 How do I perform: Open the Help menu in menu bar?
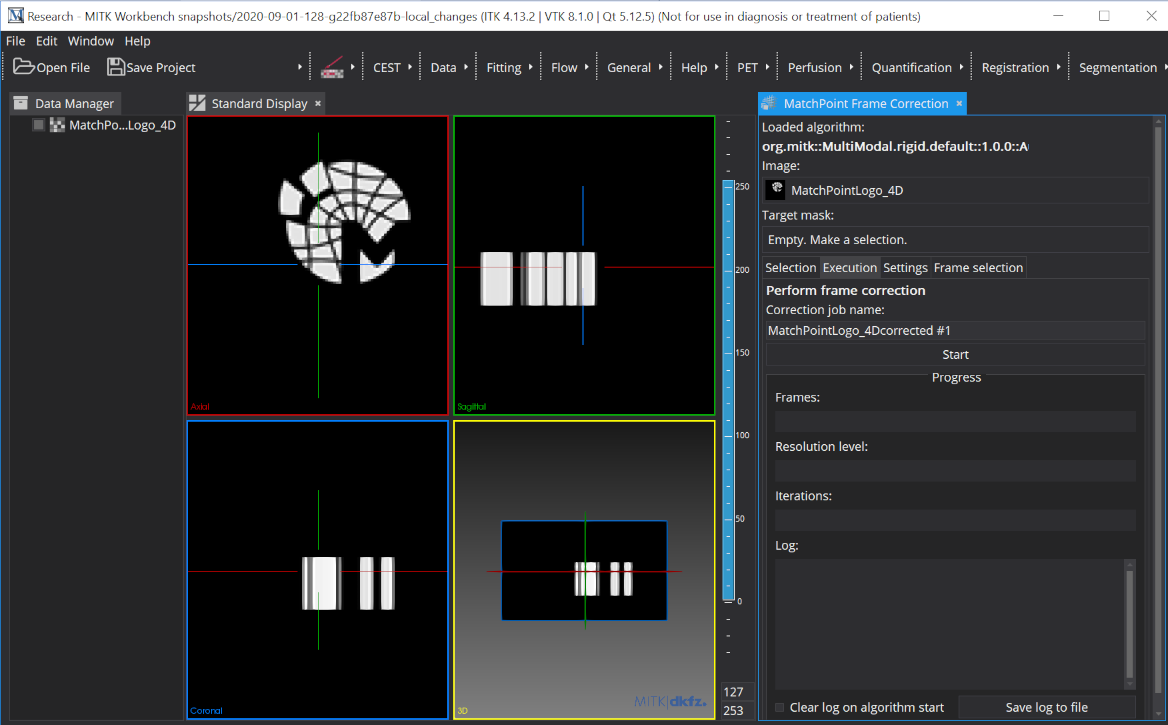(137, 41)
